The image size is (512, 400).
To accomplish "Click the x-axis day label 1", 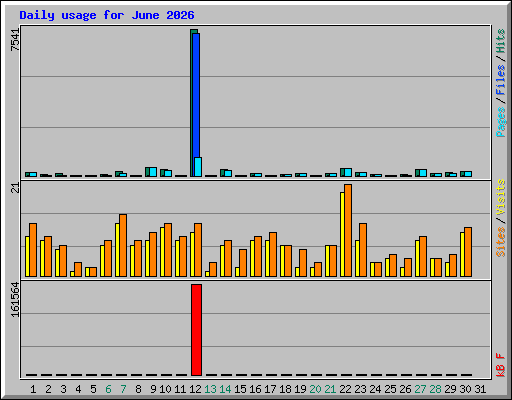I will tap(33, 389).
